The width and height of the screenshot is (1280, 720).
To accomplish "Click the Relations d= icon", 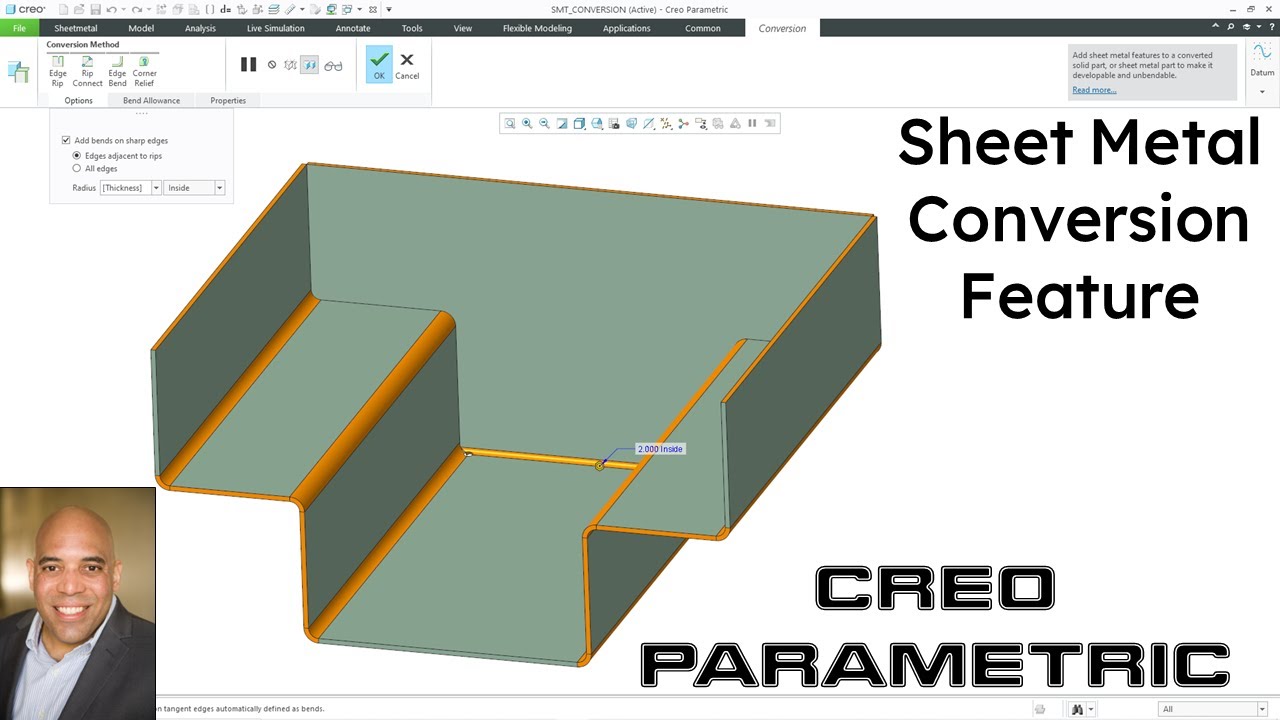I will pos(225,9).
